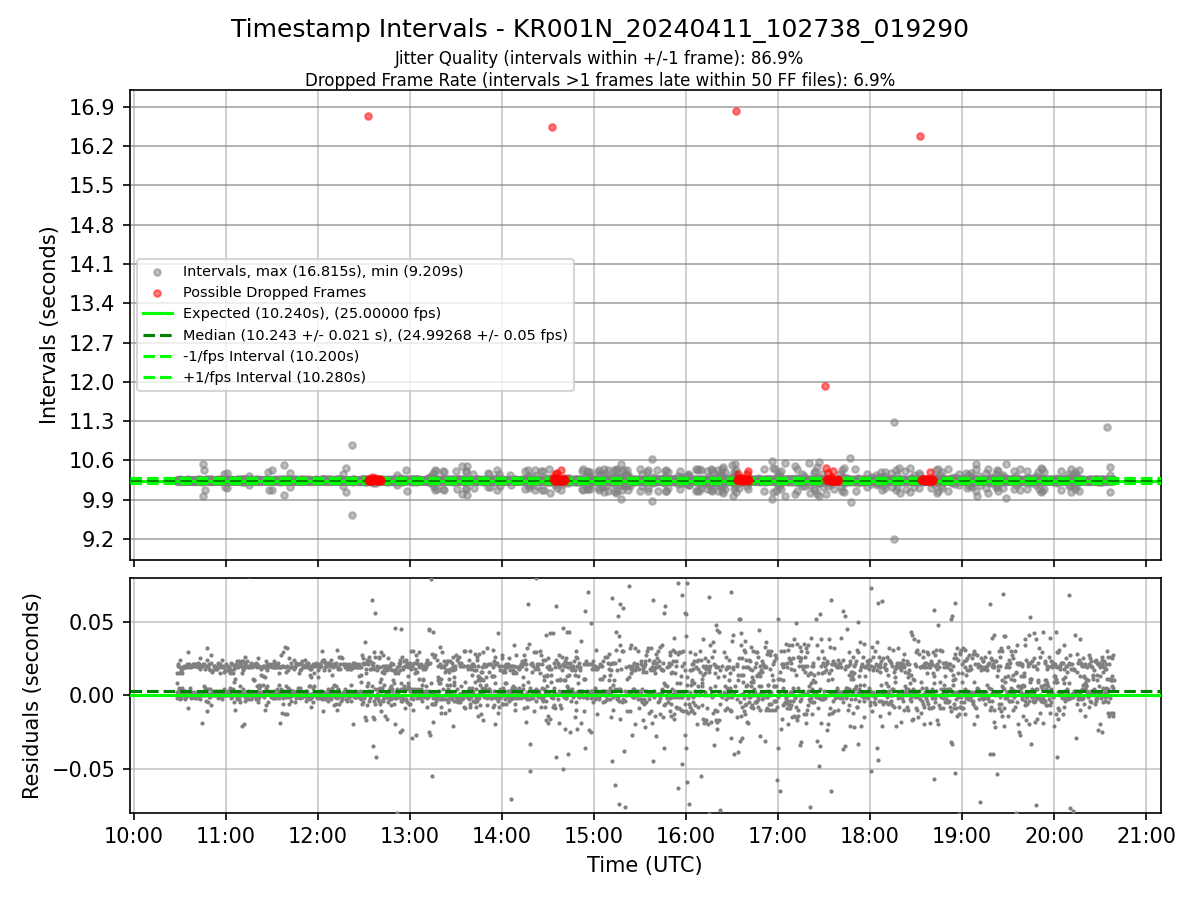The height and width of the screenshot is (900, 1200).
Task: Click the red outlier point near 14:30 at 16.5s
Action: point(552,127)
